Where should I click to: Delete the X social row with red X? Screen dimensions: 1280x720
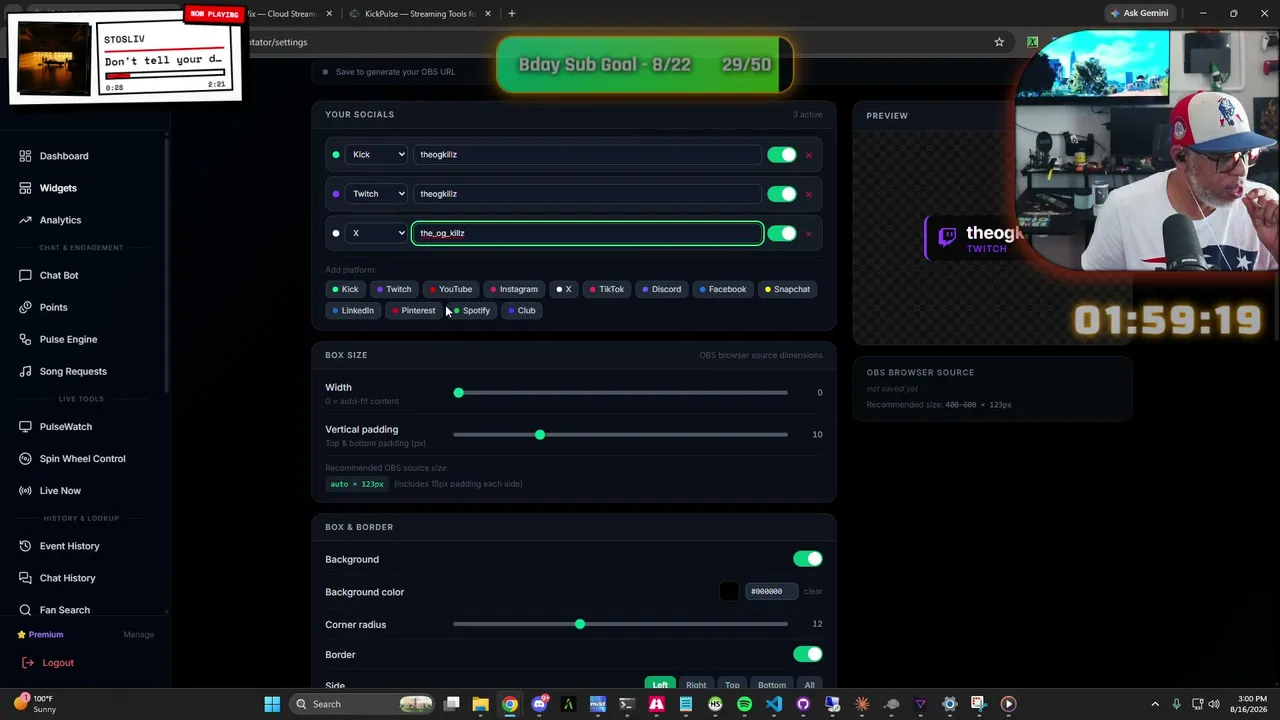point(809,233)
